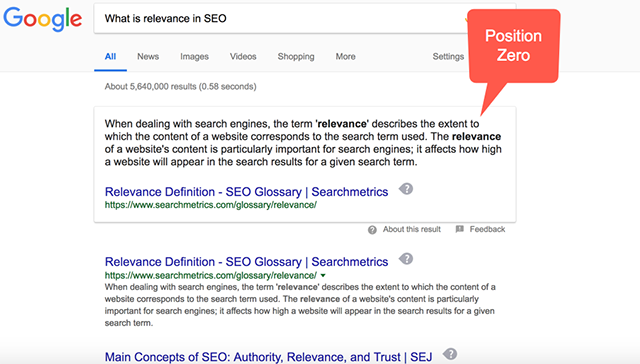This screenshot has width=640, height=364.
Task: Open the Settings menu
Action: pos(448,57)
